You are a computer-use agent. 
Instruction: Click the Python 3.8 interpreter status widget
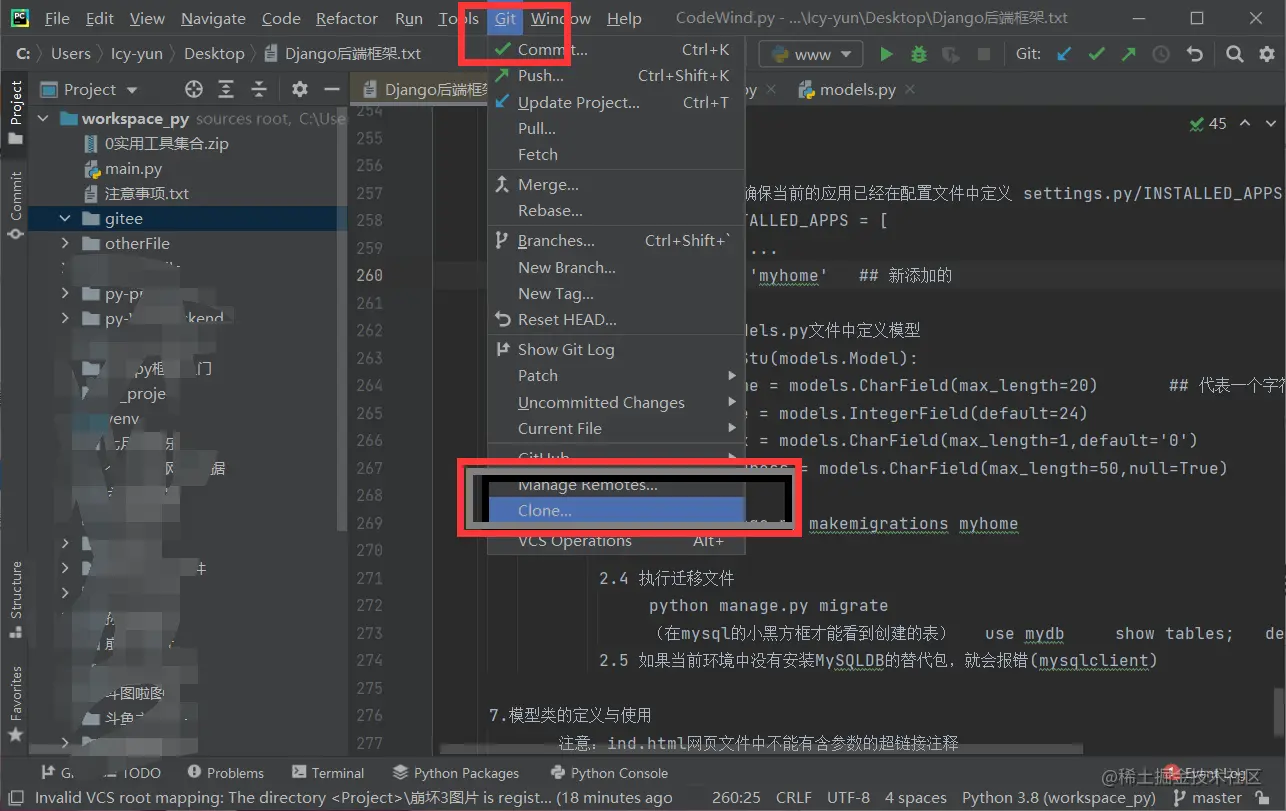tap(1058, 798)
